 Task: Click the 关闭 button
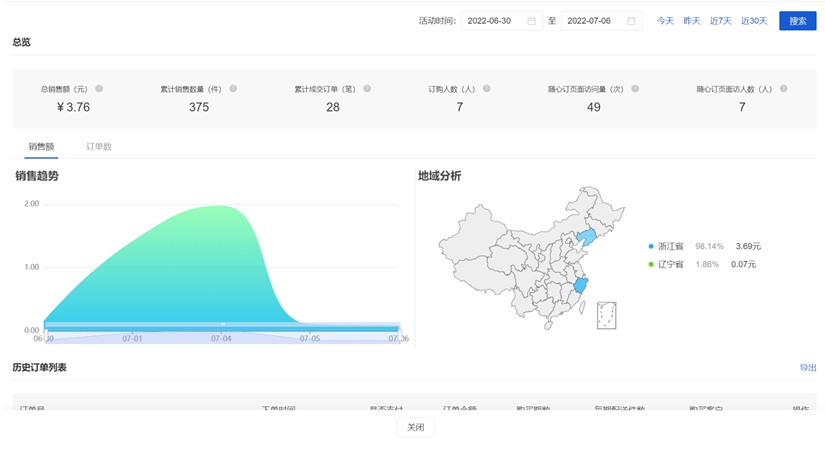tap(415, 427)
